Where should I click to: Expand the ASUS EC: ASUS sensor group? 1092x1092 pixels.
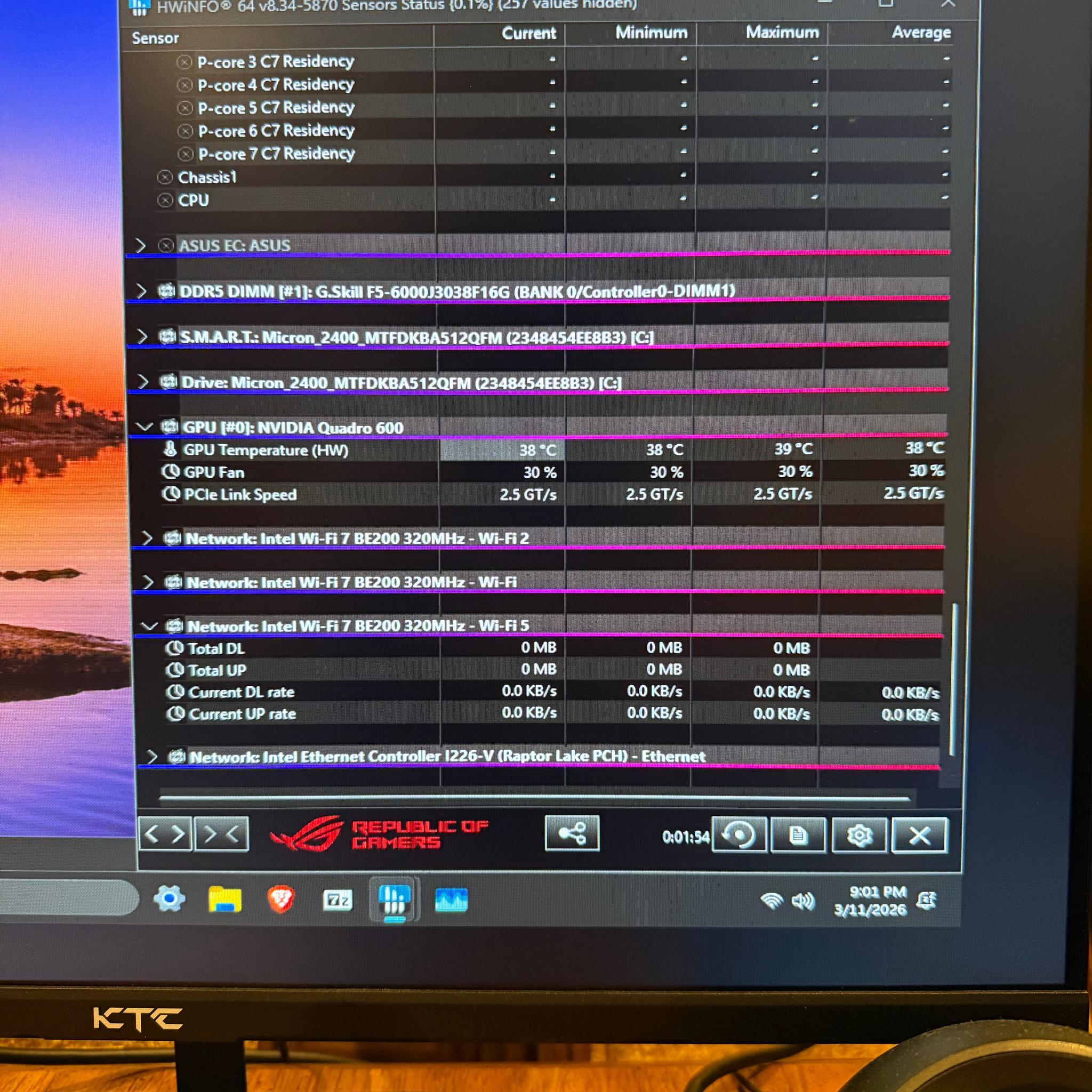(140, 245)
